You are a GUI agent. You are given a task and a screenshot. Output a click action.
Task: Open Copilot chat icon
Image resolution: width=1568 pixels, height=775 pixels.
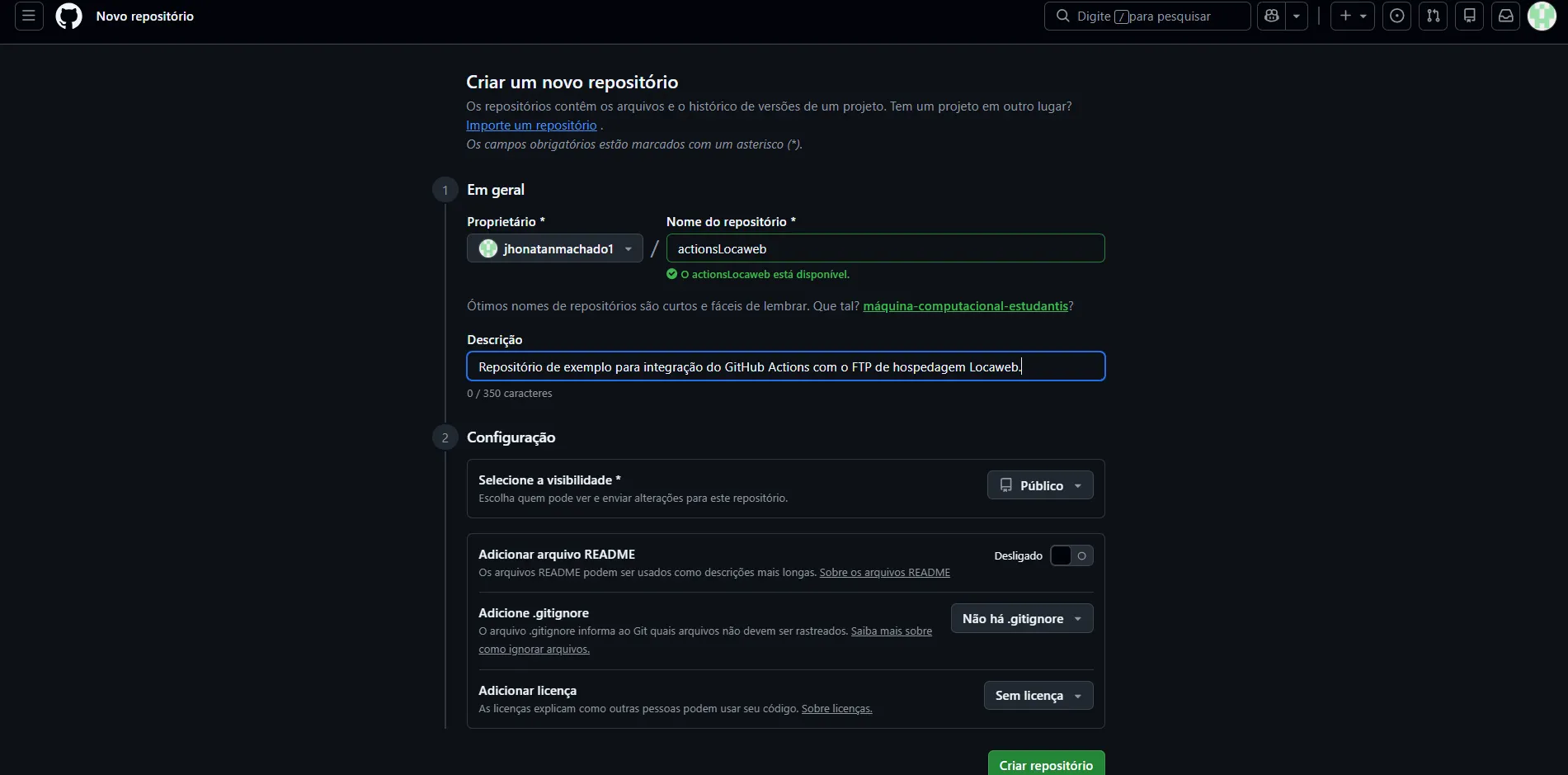[1271, 17]
